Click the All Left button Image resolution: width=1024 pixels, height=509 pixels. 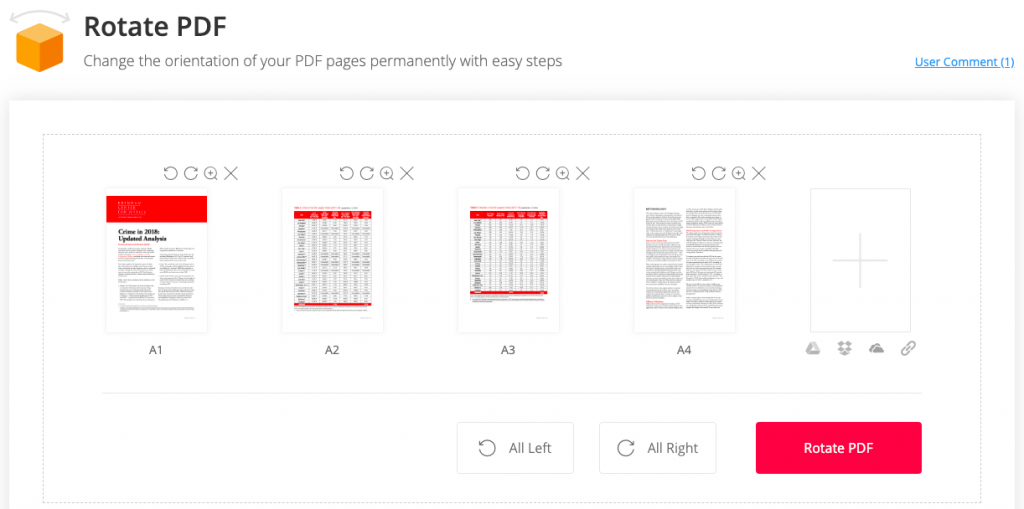(x=515, y=448)
